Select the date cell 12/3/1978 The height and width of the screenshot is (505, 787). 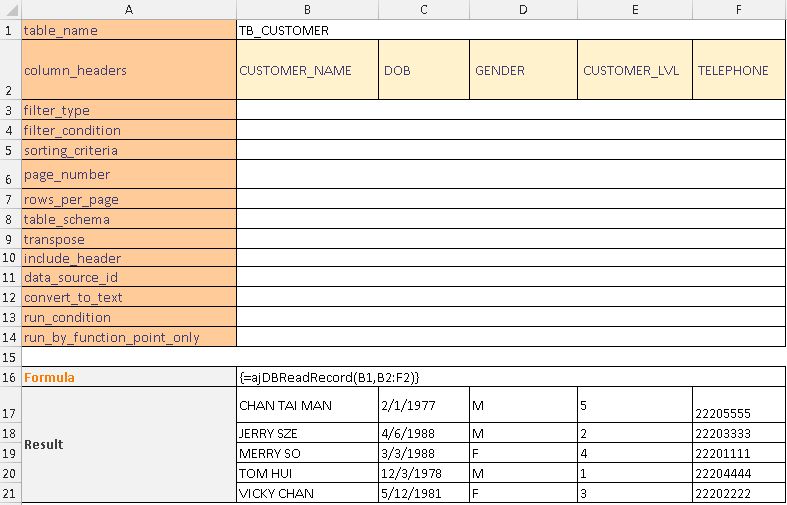pos(423,473)
